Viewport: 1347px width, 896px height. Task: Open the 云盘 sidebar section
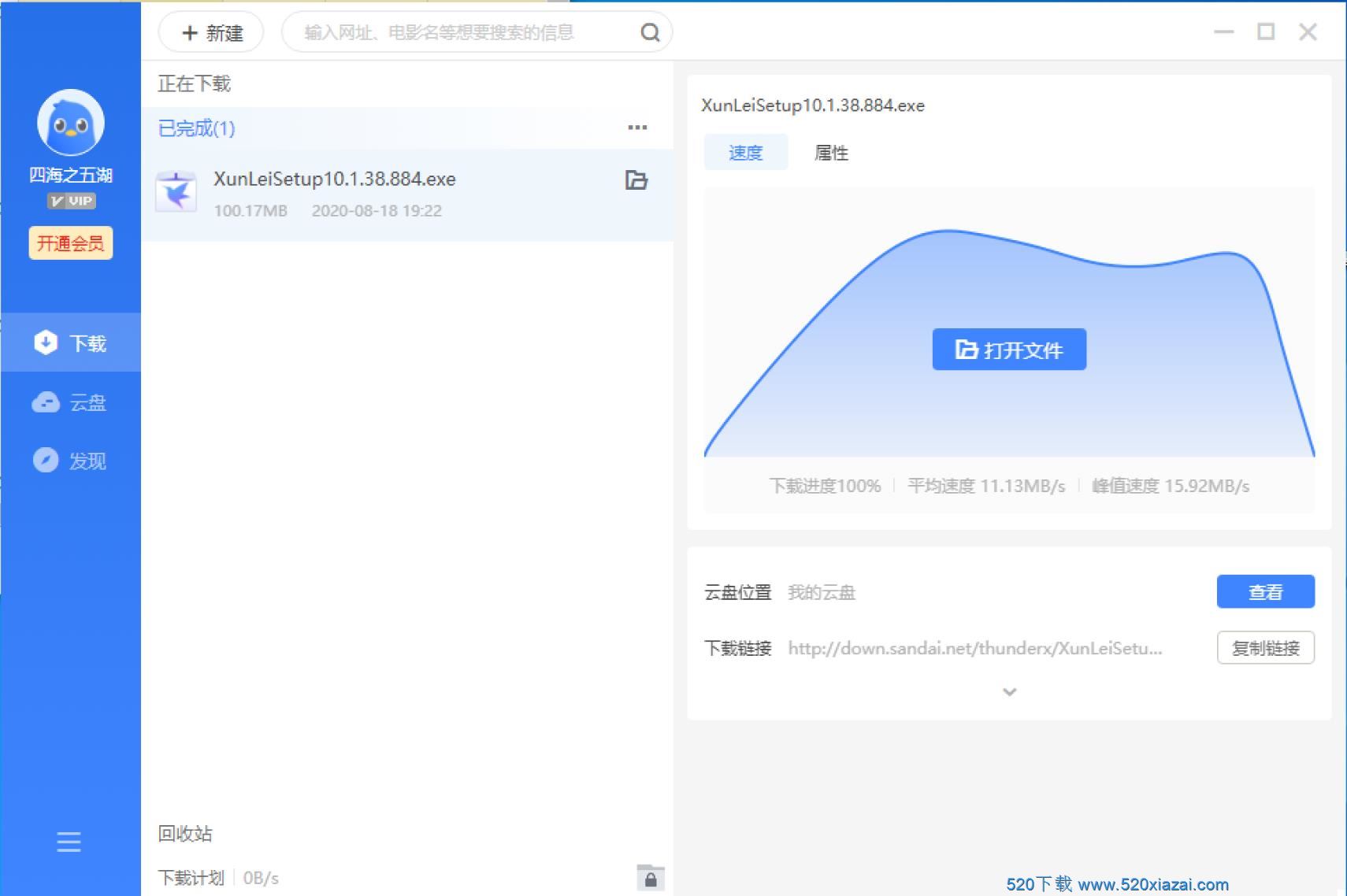[71, 402]
